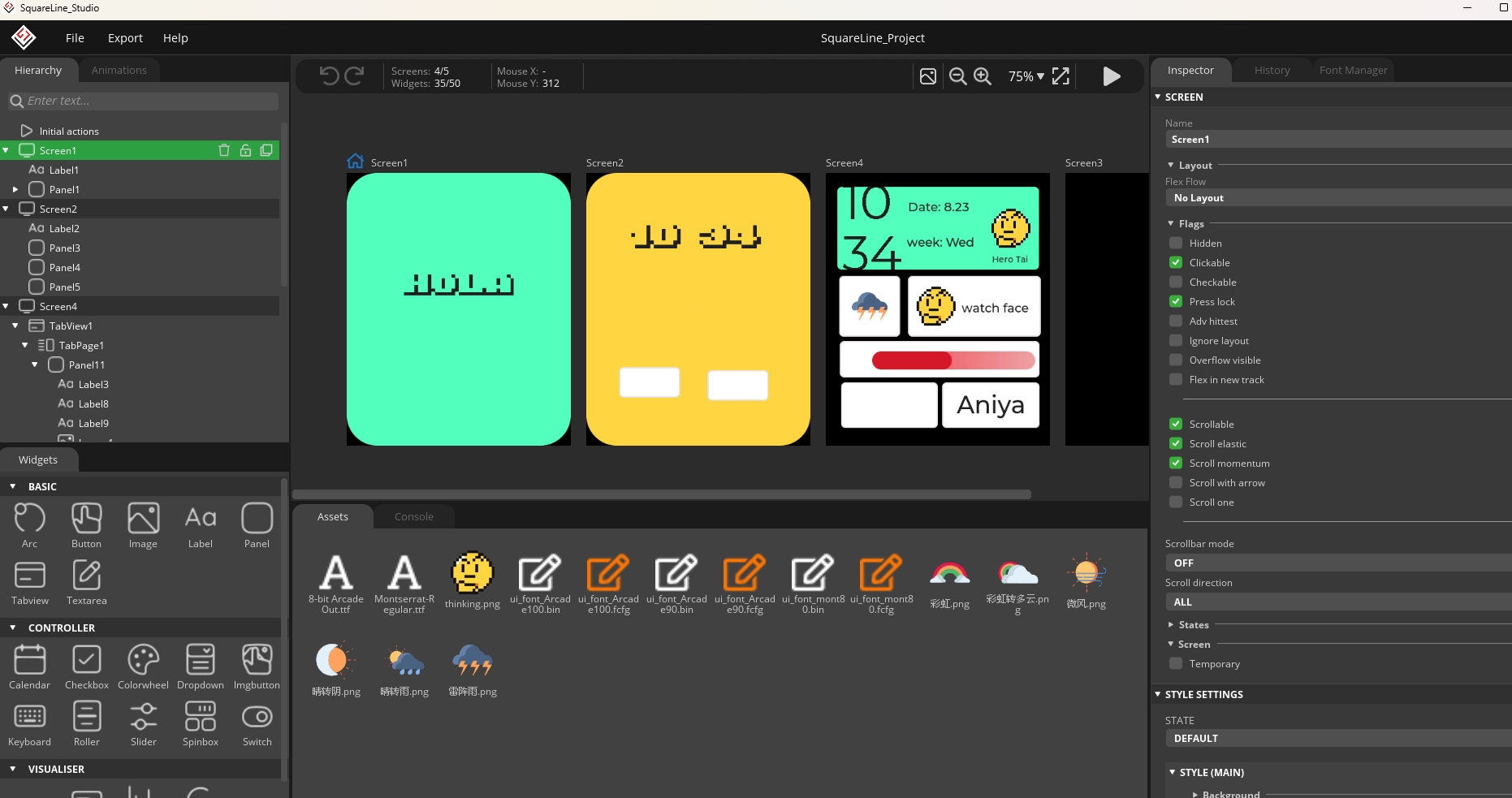Viewport: 1512px width, 798px height.
Task: Click the zoom out magnifier icon
Action: click(957, 76)
